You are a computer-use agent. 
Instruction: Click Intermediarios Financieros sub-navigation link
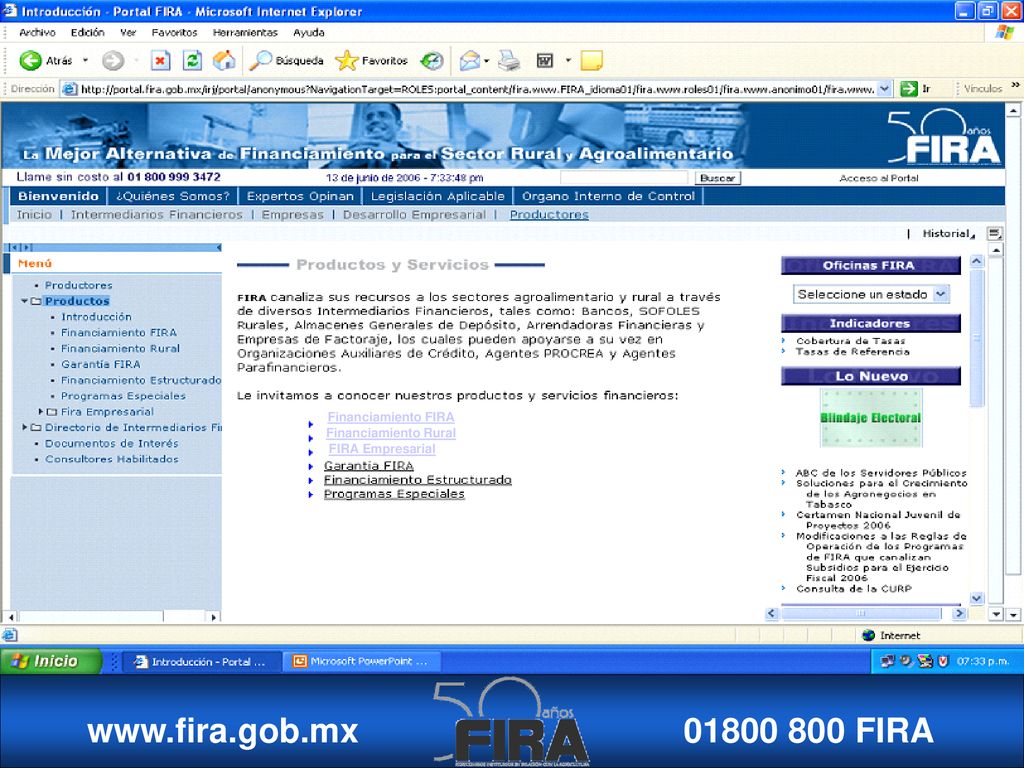[156, 214]
